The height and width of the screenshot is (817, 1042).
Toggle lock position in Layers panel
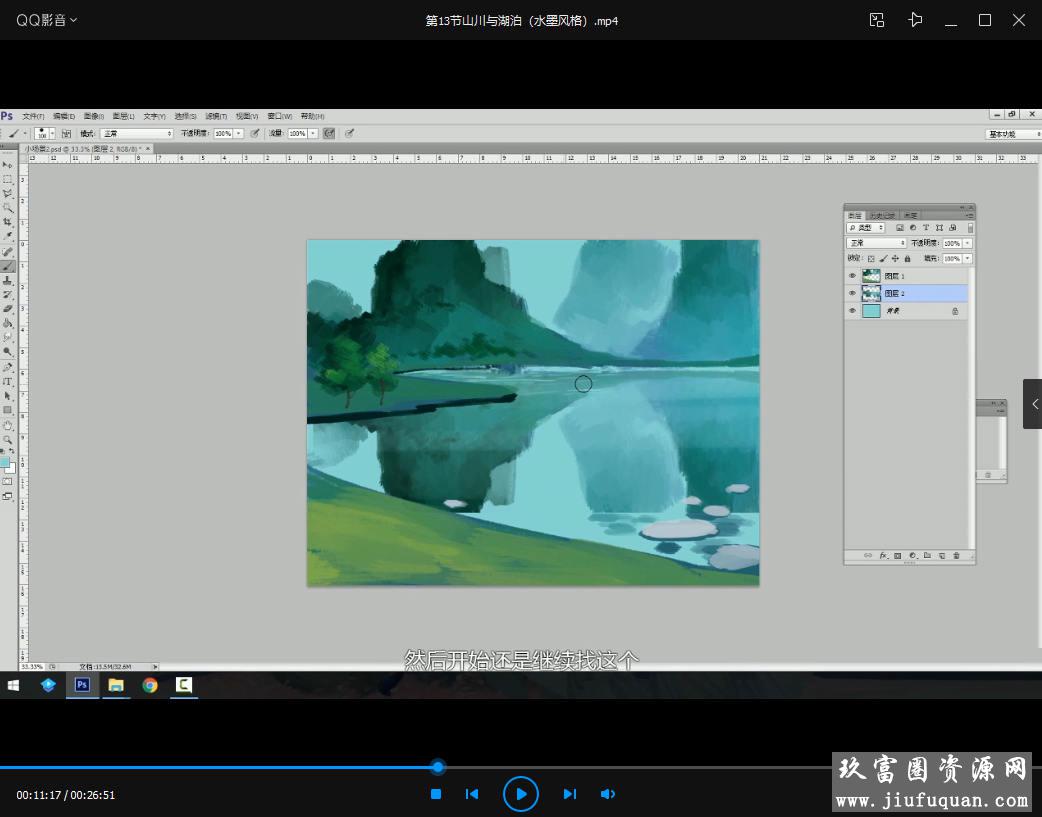click(895, 259)
